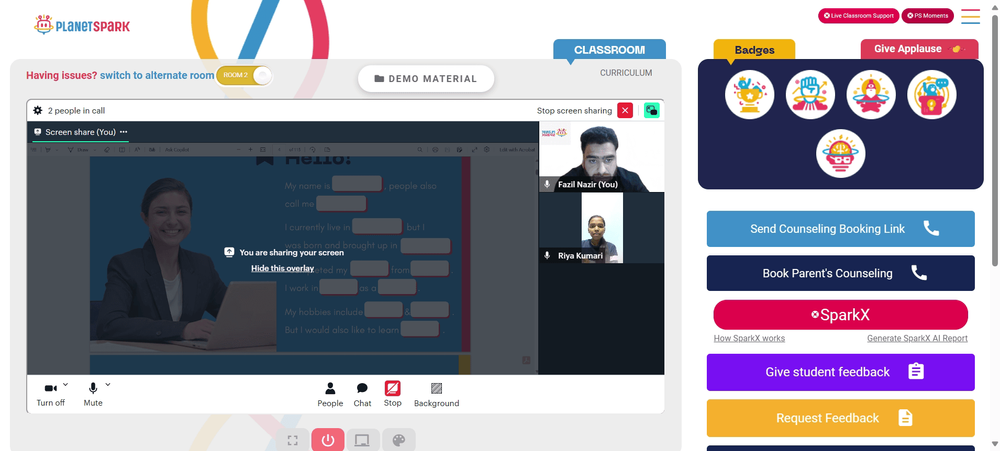Click the red power button
The width and height of the screenshot is (1000, 451).
tap(328, 440)
